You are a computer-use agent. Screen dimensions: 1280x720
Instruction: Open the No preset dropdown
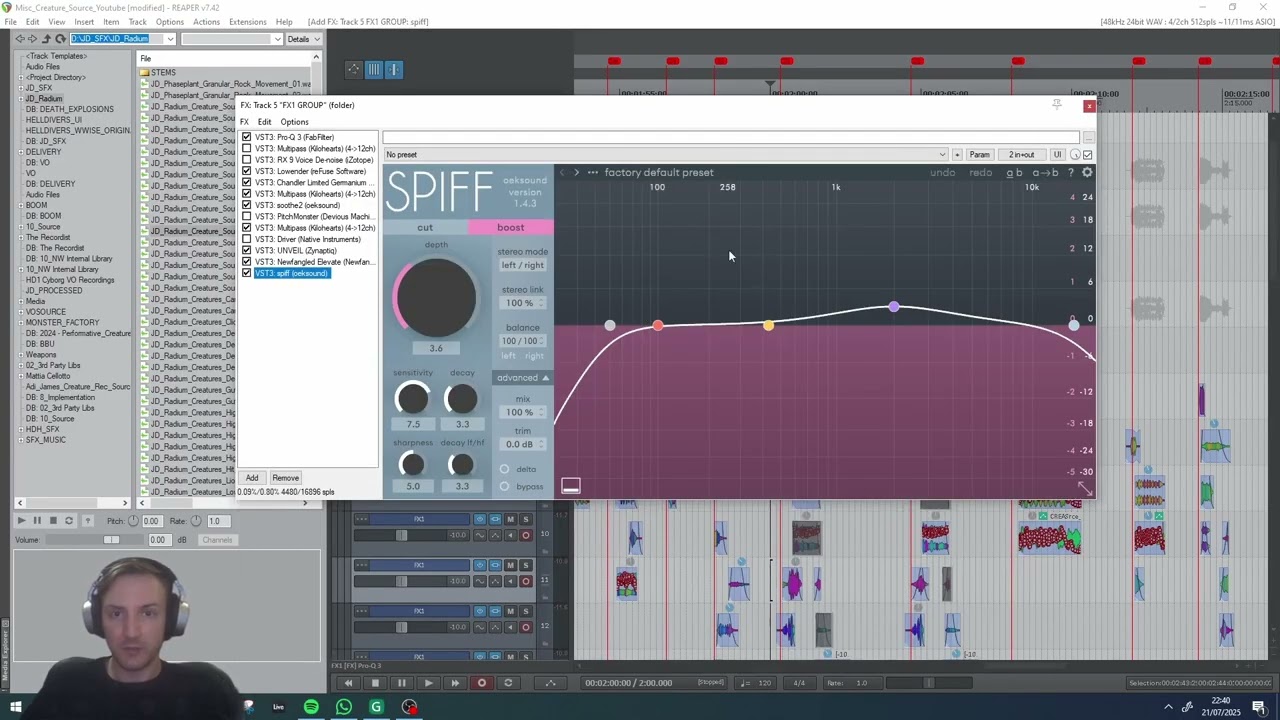tap(666, 155)
